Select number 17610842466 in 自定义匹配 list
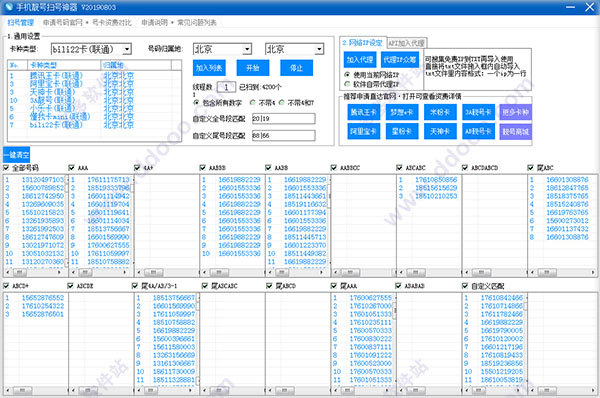 click(x=502, y=298)
